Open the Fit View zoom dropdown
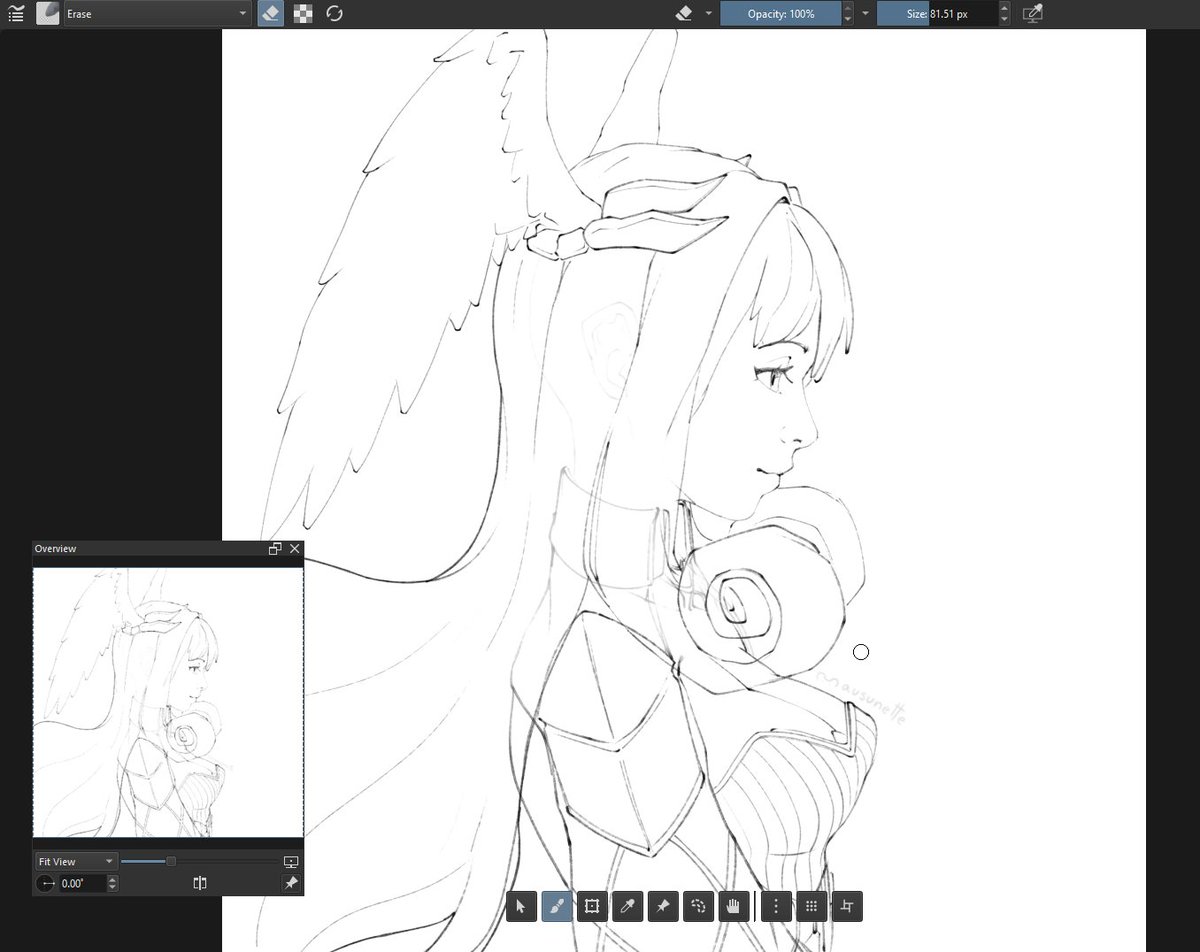 point(75,862)
